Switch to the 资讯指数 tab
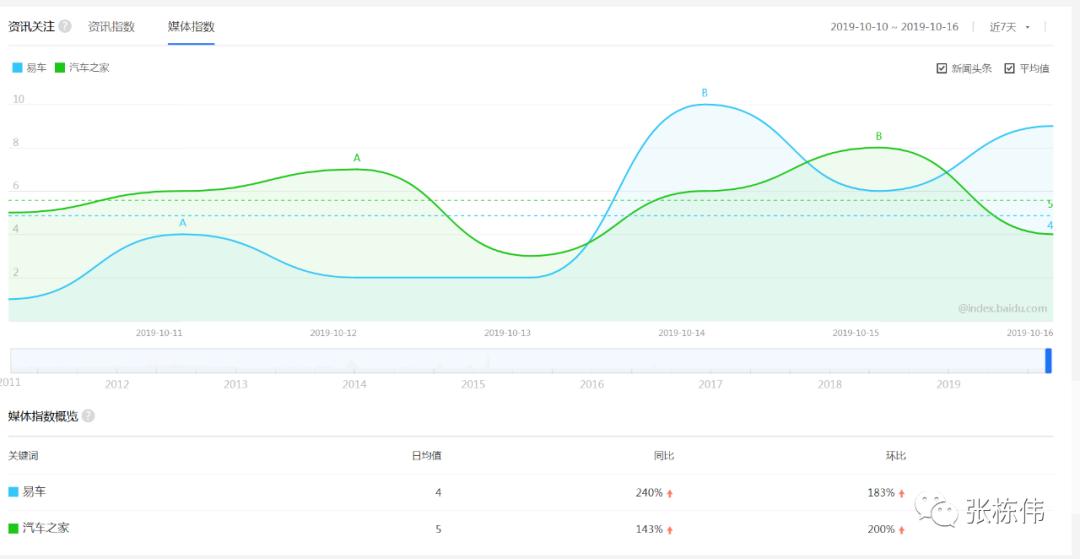 (111, 27)
